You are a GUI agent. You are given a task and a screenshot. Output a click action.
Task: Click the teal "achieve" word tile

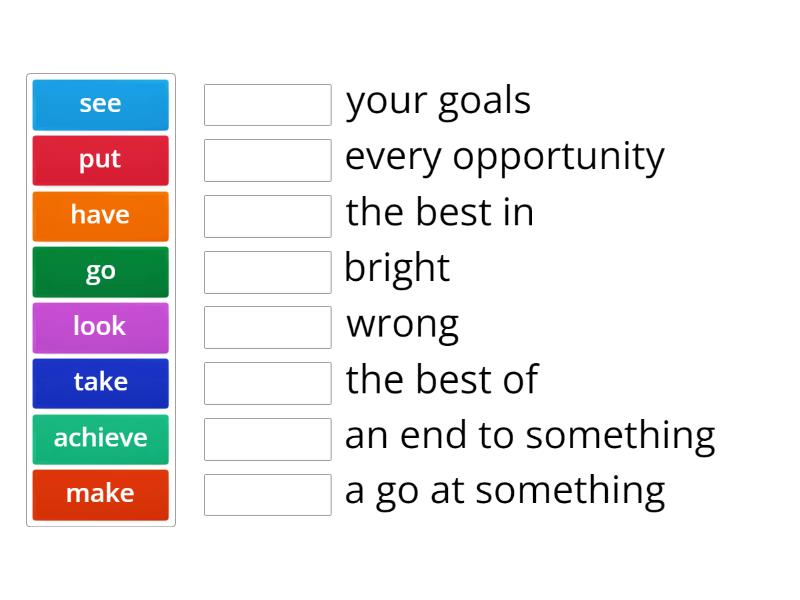(x=100, y=438)
